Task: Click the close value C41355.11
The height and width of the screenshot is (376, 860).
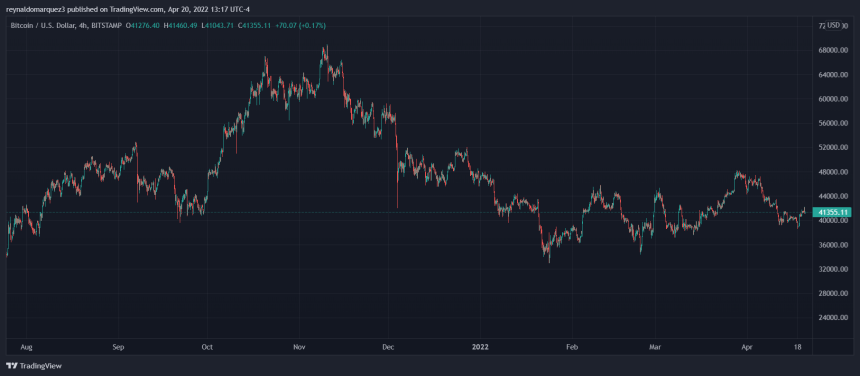Action: coord(254,25)
